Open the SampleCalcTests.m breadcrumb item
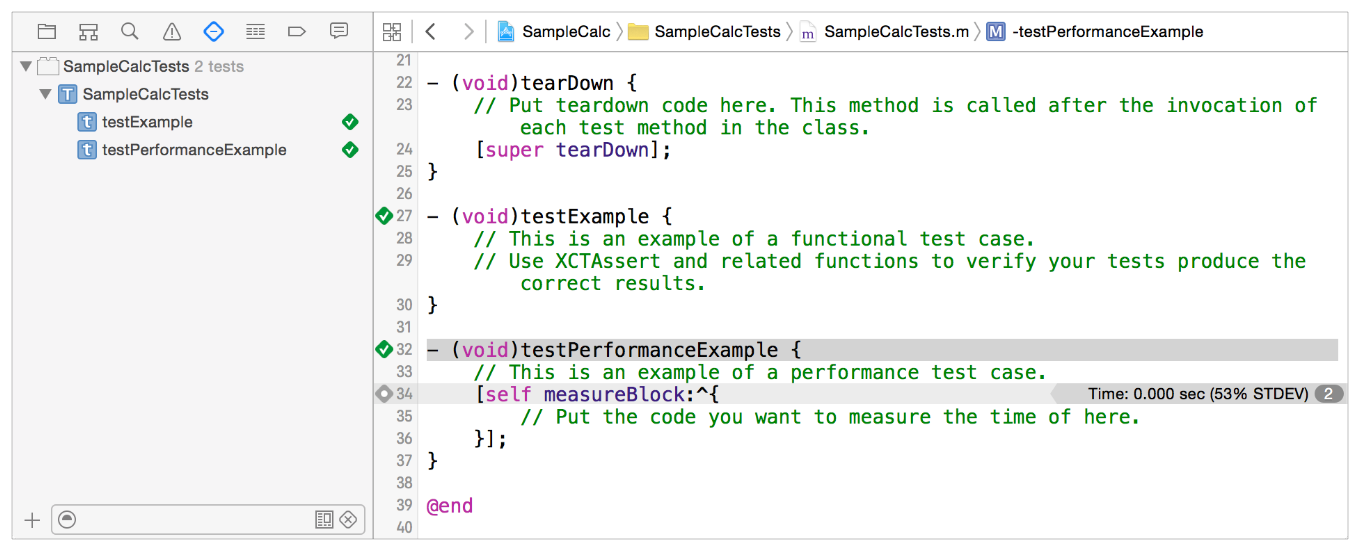Screen dimensions: 1360x551 coord(895,31)
